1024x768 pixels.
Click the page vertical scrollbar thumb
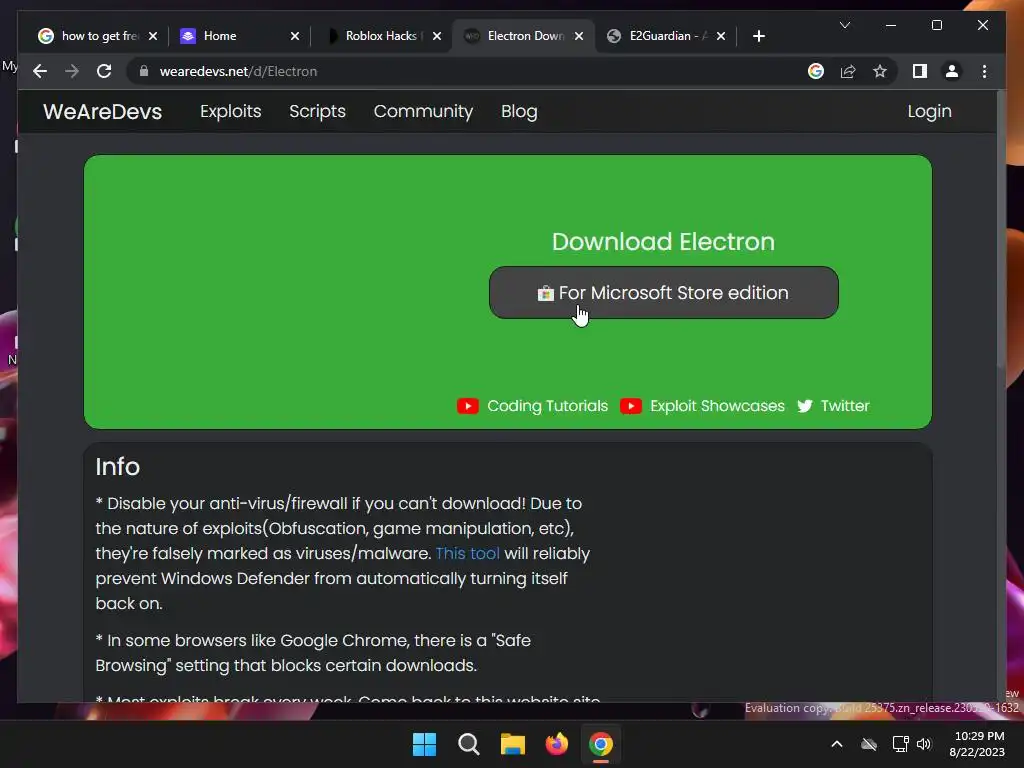pyautogui.click(x=1002, y=229)
